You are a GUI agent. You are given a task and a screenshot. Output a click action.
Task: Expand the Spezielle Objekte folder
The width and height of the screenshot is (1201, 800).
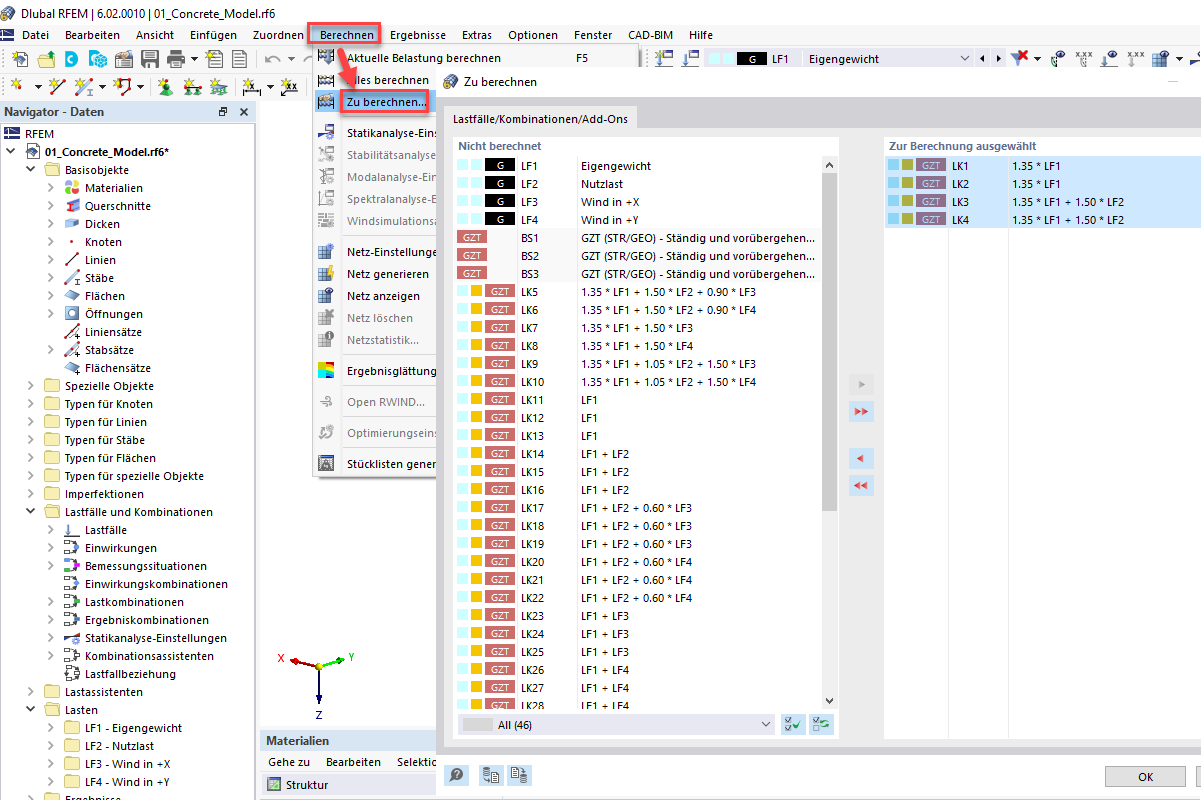click(x=31, y=386)
